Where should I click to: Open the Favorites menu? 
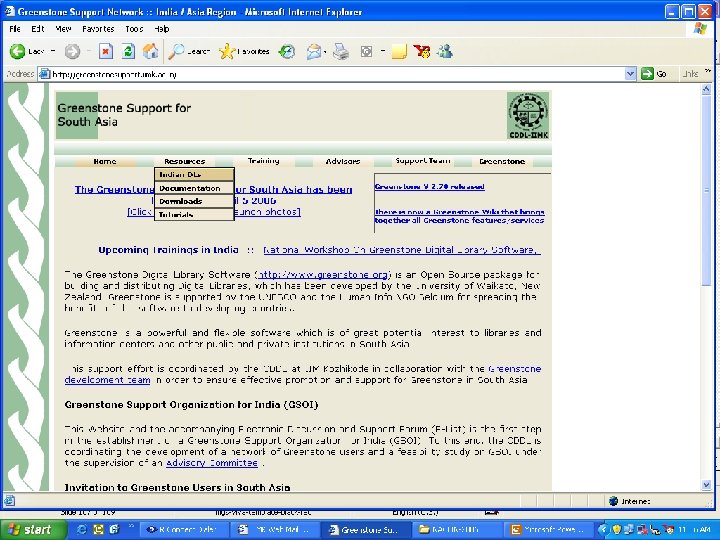98,29
